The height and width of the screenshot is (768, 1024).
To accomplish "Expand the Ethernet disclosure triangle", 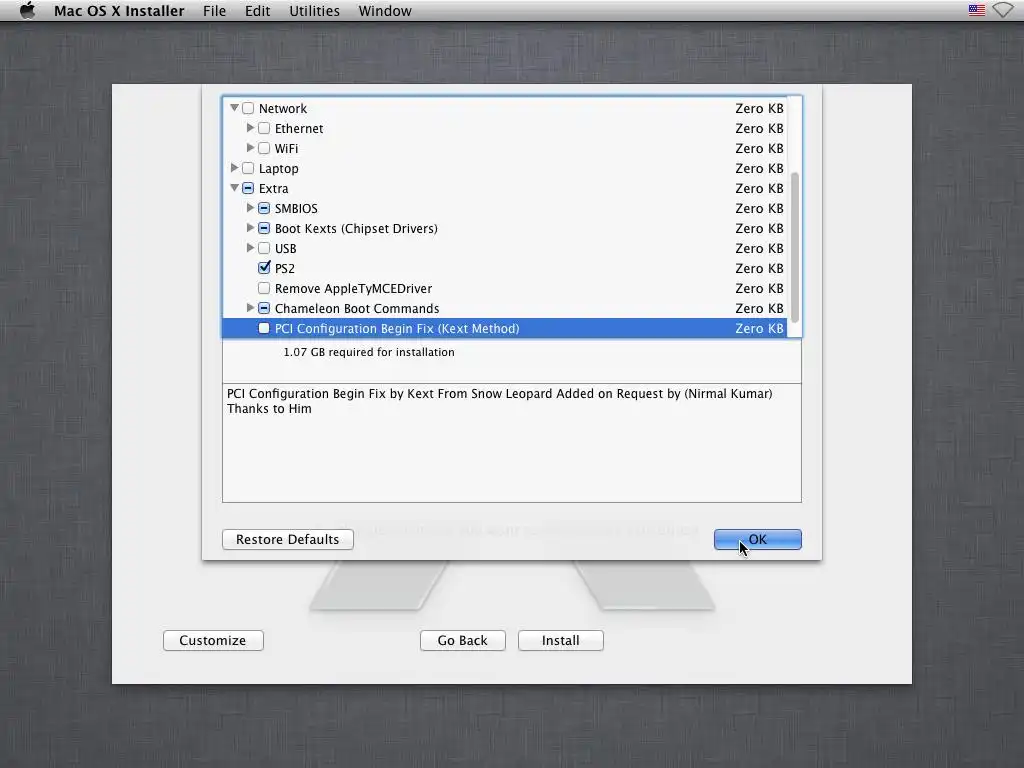I will 250,128.
